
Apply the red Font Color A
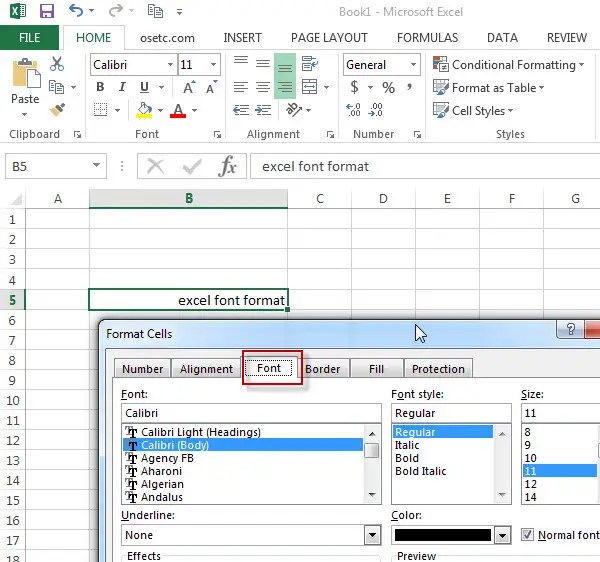(x=178, y=110)
